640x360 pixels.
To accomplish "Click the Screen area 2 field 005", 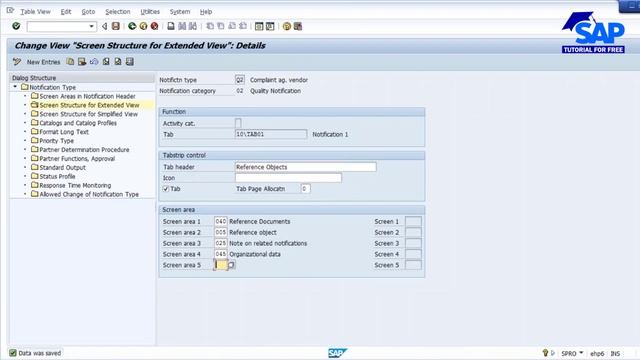I will tap(221, 232).
